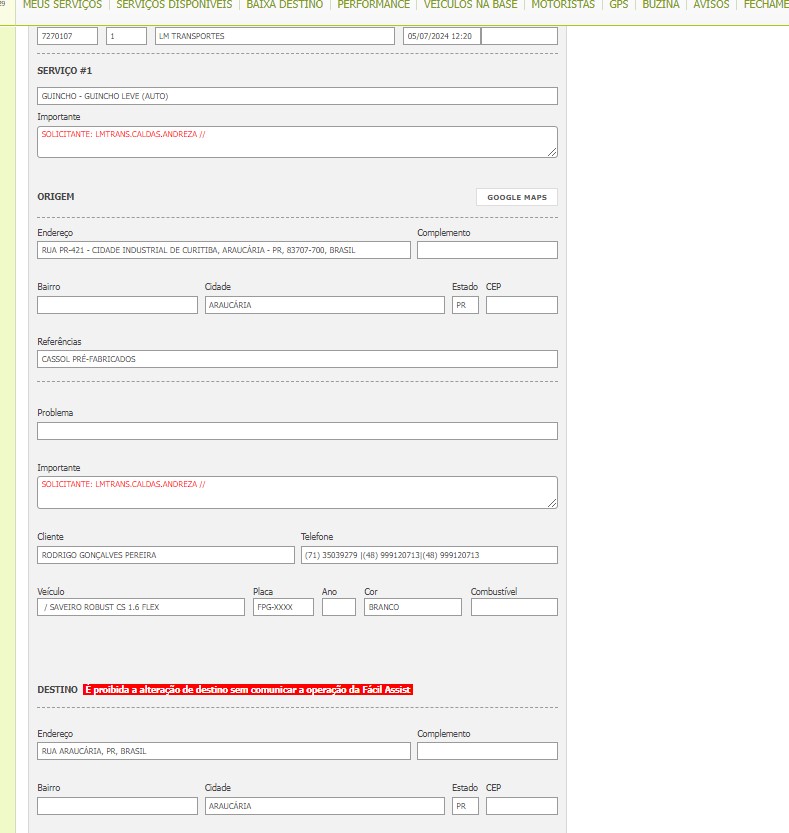Click the destination Complemento field
The image size is (789, 833).
(x=487, y=751)
